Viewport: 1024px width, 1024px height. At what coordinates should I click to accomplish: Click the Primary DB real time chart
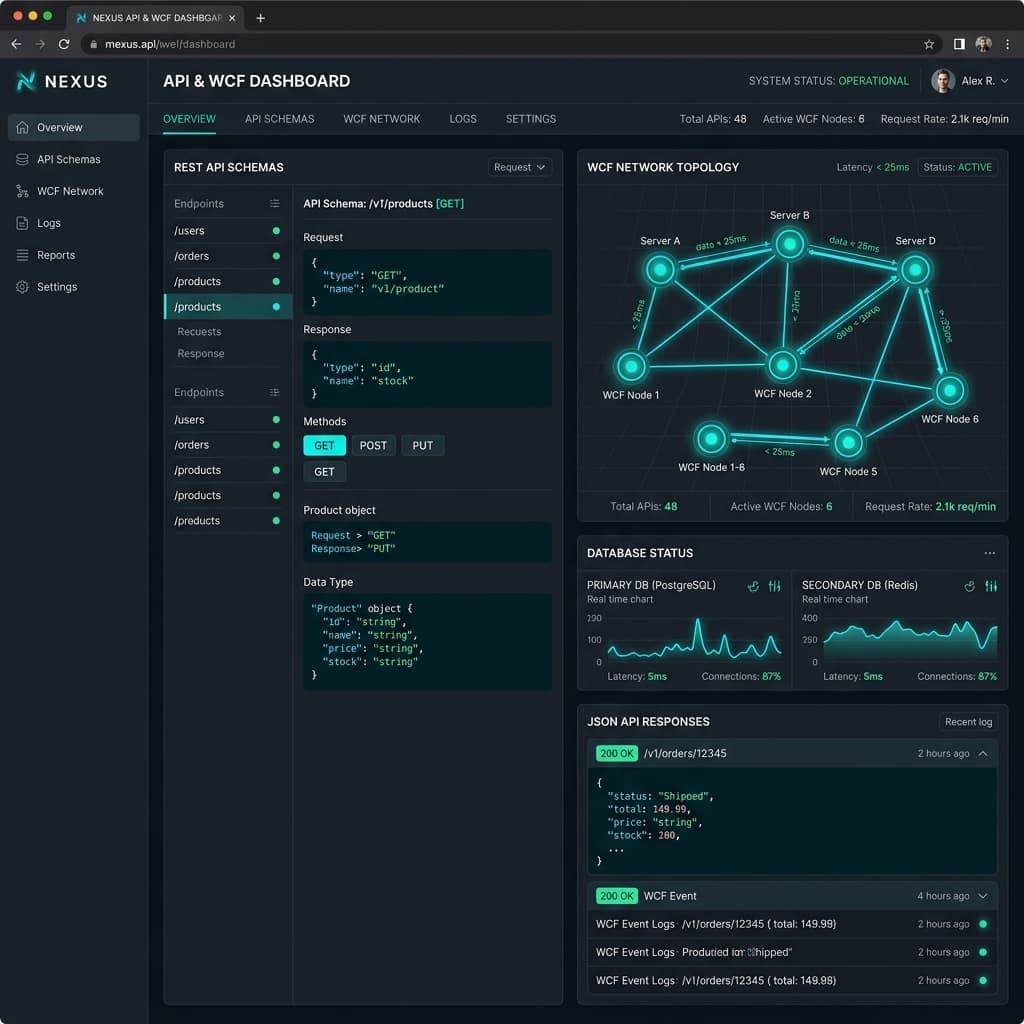click(694, 639)
